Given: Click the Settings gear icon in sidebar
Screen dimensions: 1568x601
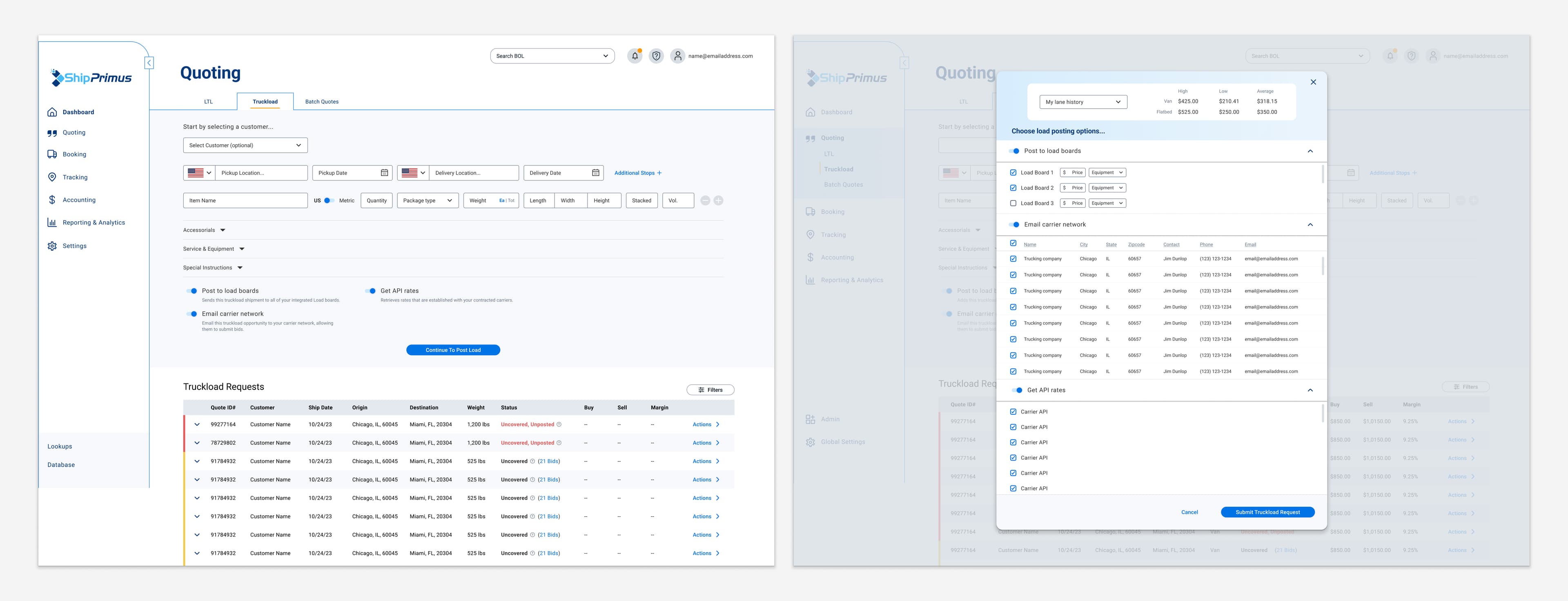Looking at the screenshot, I should (x=52, y=246).
